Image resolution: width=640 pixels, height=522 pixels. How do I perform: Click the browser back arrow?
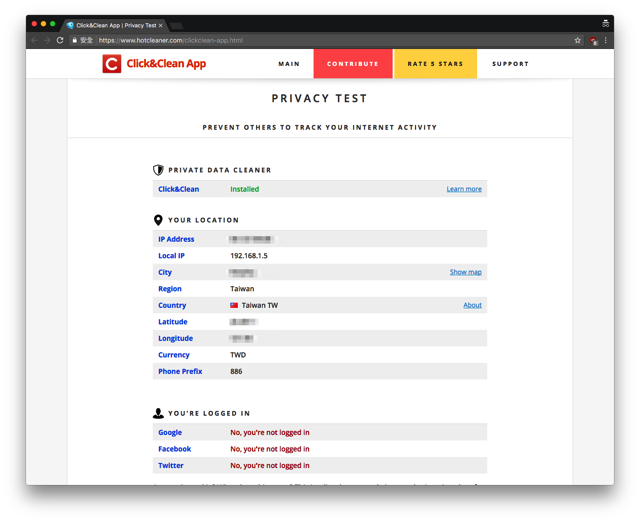click(x=34, y=41)
